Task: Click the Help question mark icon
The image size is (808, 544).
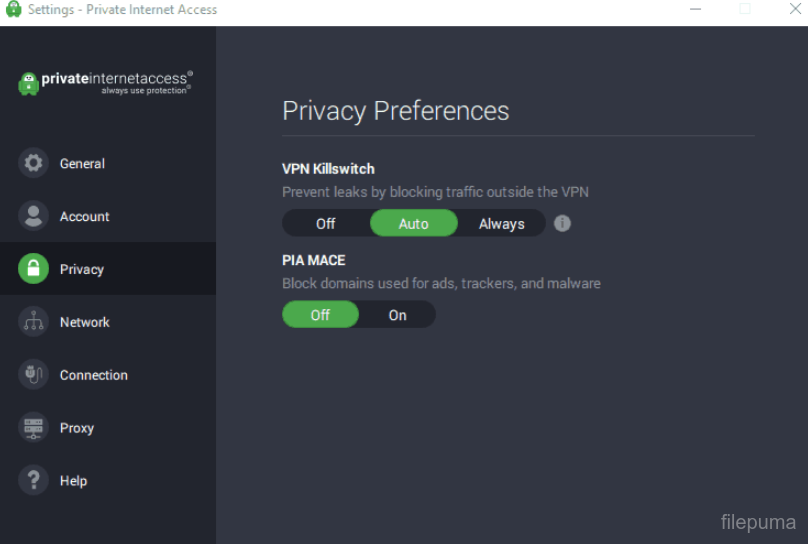Action: (33, 481)
